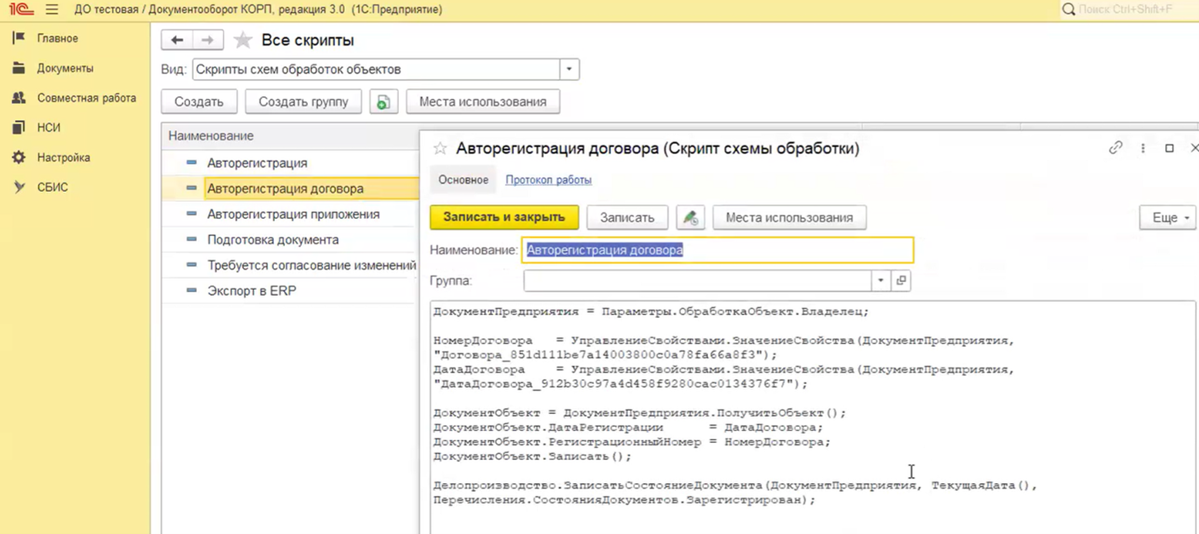Open the Протокол работы link
Screen dimensions: 1199x534
(x=548, y=180)
